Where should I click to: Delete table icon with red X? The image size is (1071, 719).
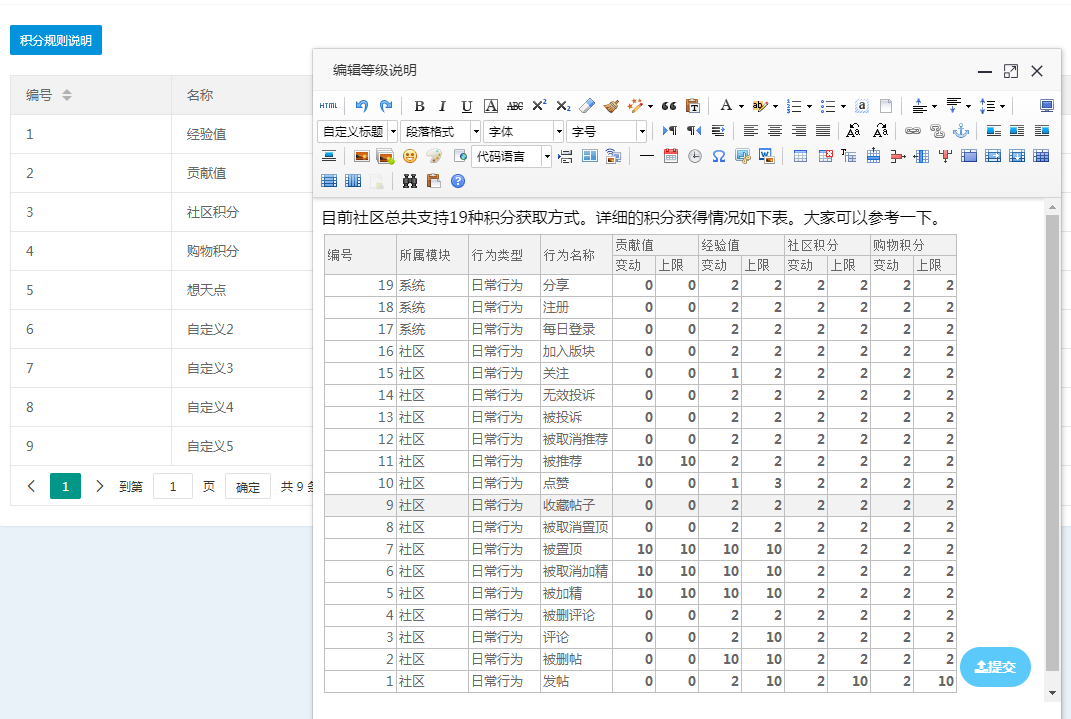click(x=825, y=156)
